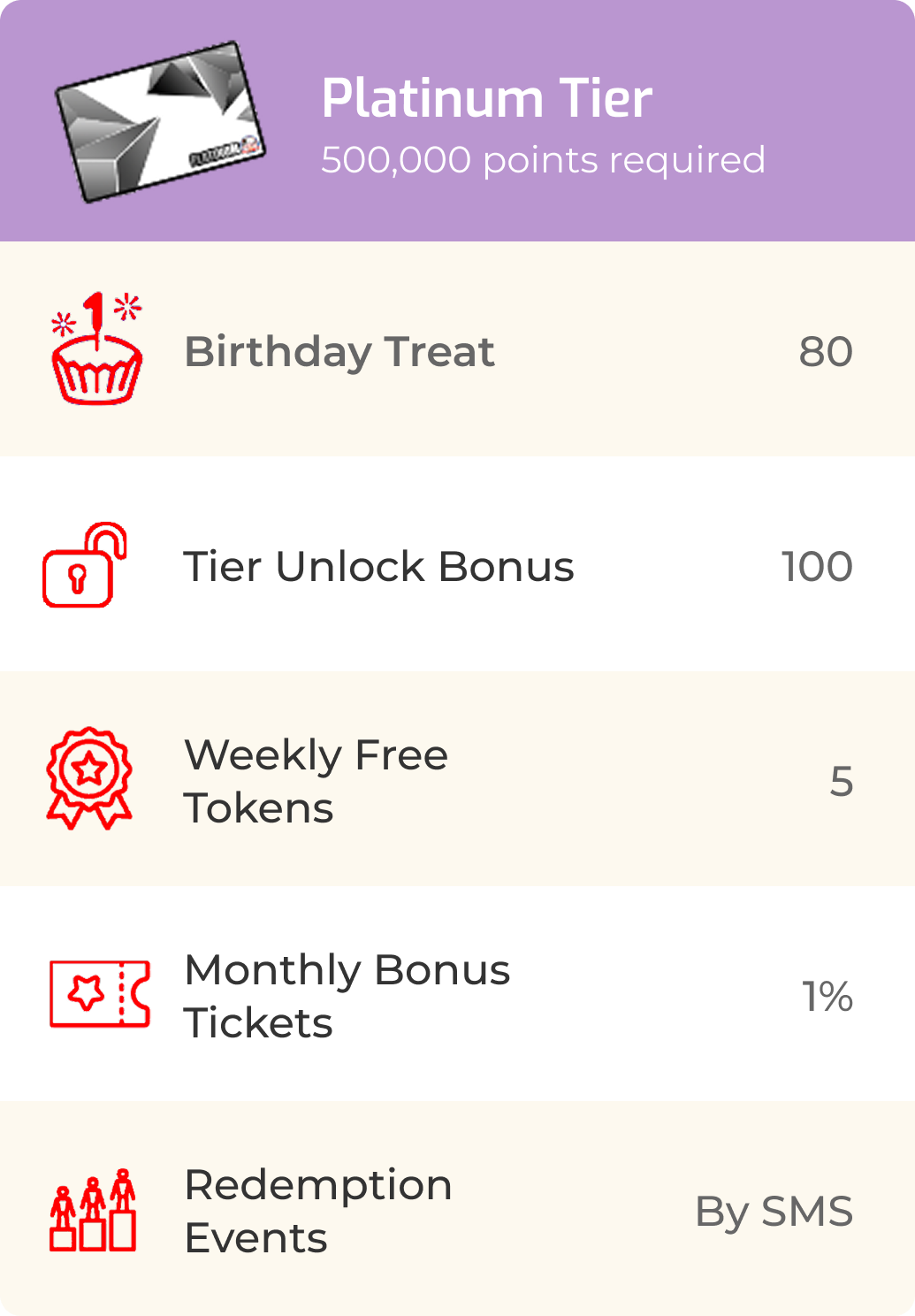The width and height of the screenshot is (915, 1316).
Task: Select the Tier Unlock Bonus label
Action: (378, 566)
